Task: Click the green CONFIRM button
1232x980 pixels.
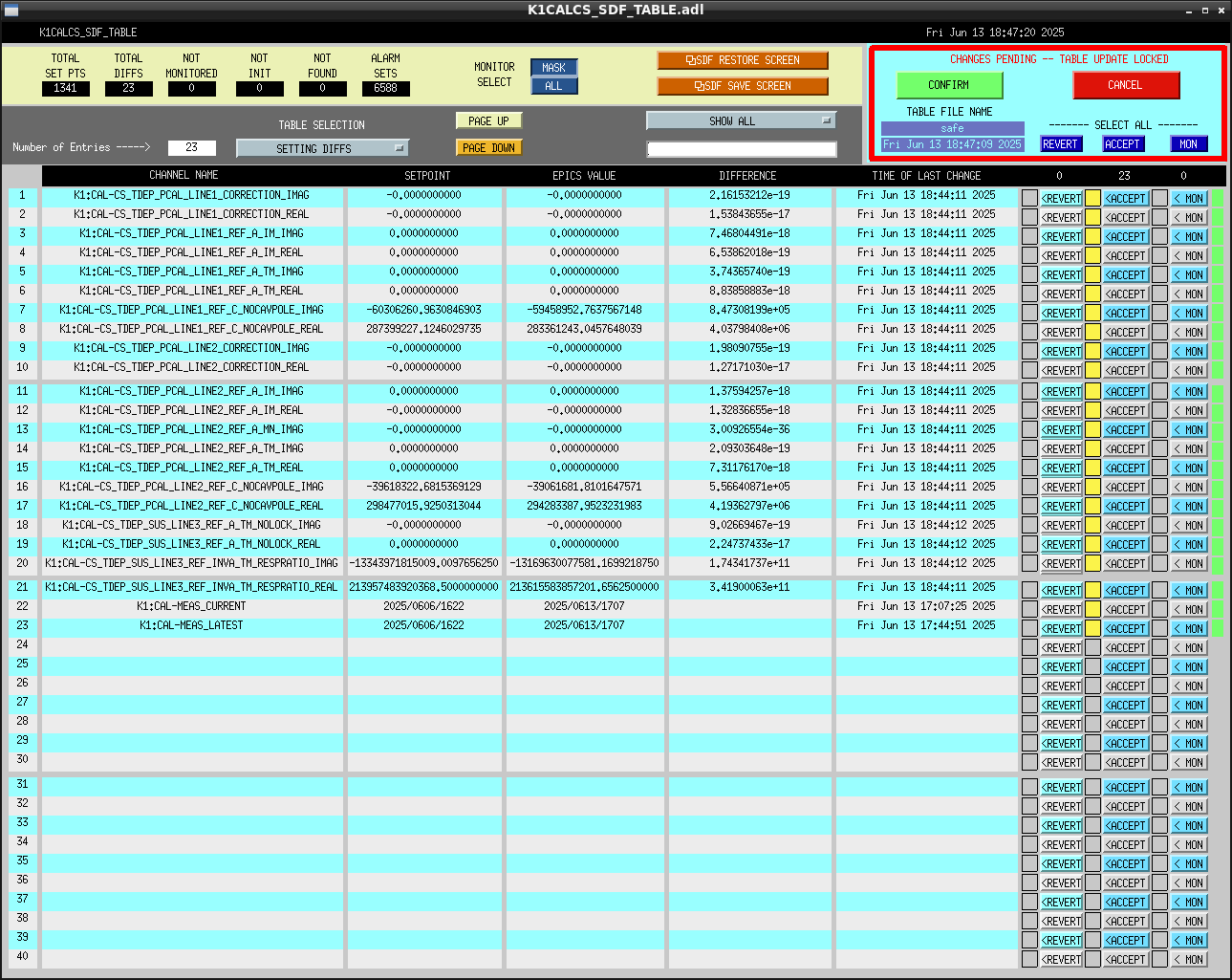Action: tap(949, 85)
